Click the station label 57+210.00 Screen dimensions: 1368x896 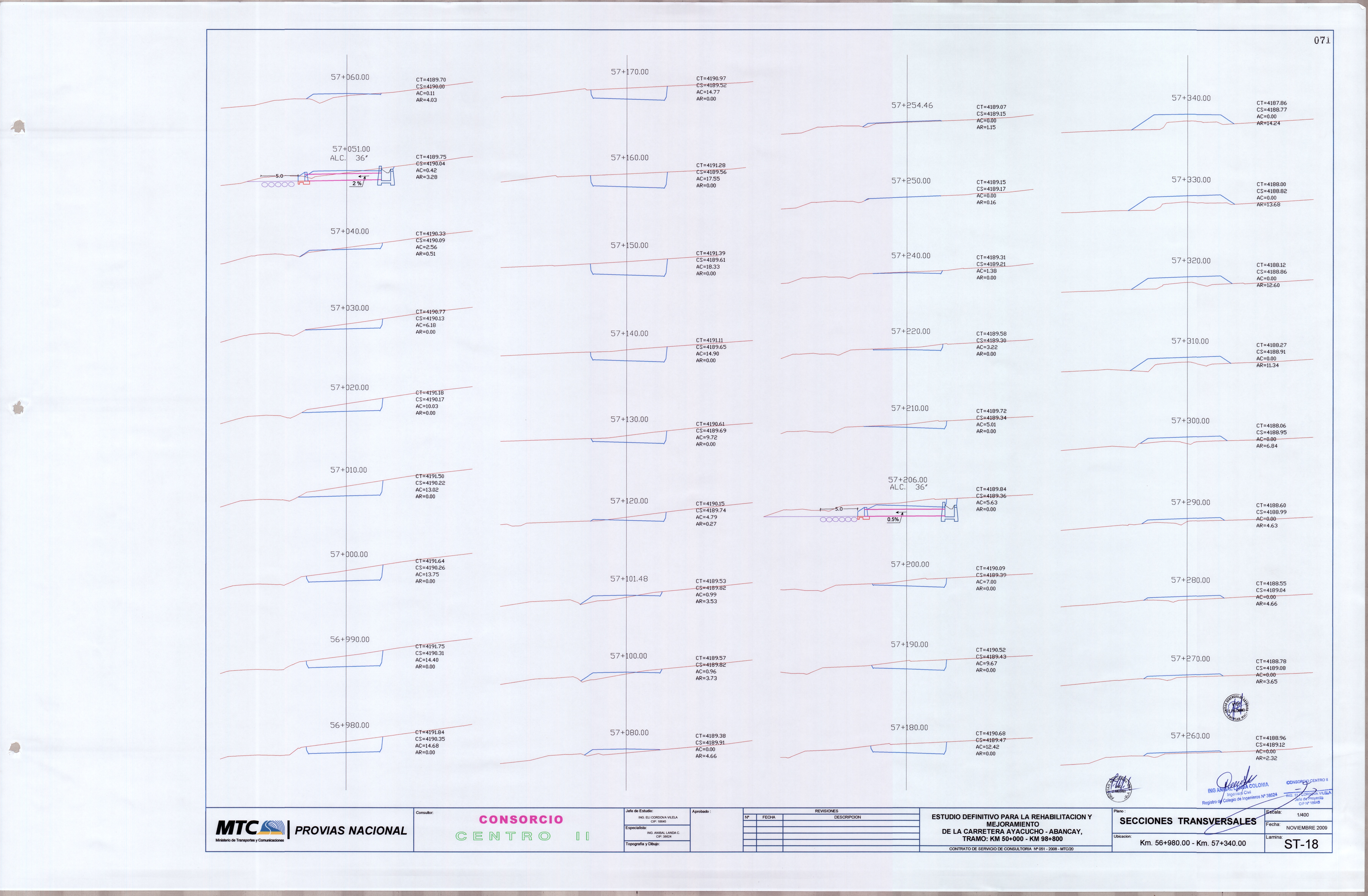click(910, 409)
